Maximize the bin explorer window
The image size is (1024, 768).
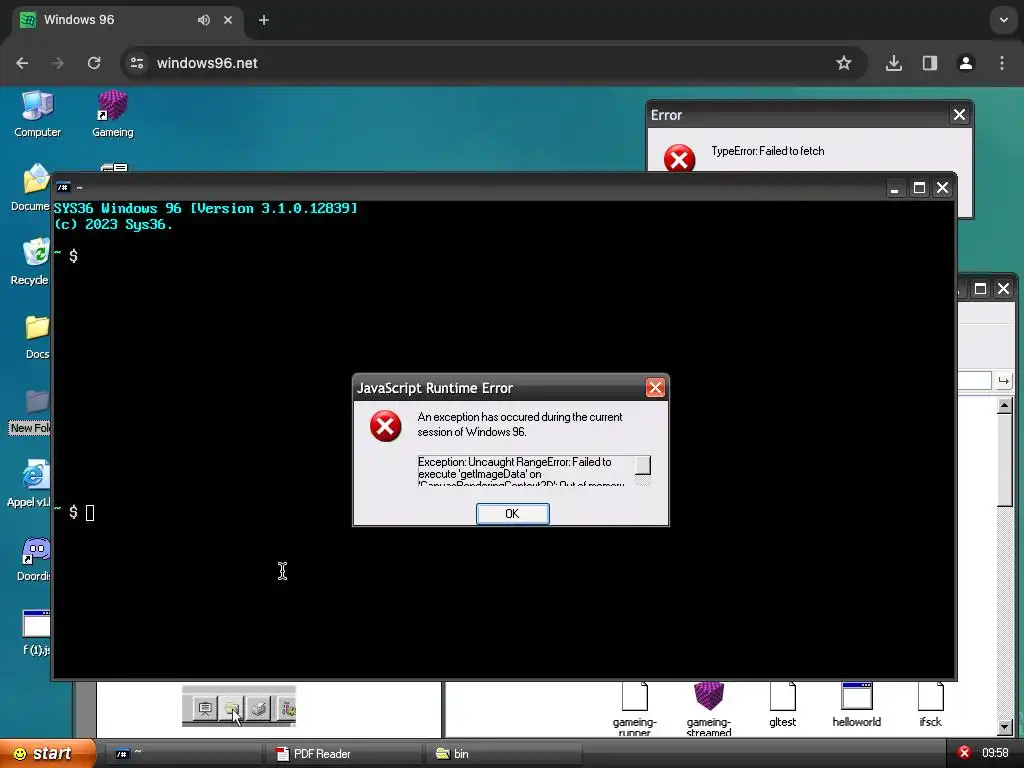(x=980, y=289)
